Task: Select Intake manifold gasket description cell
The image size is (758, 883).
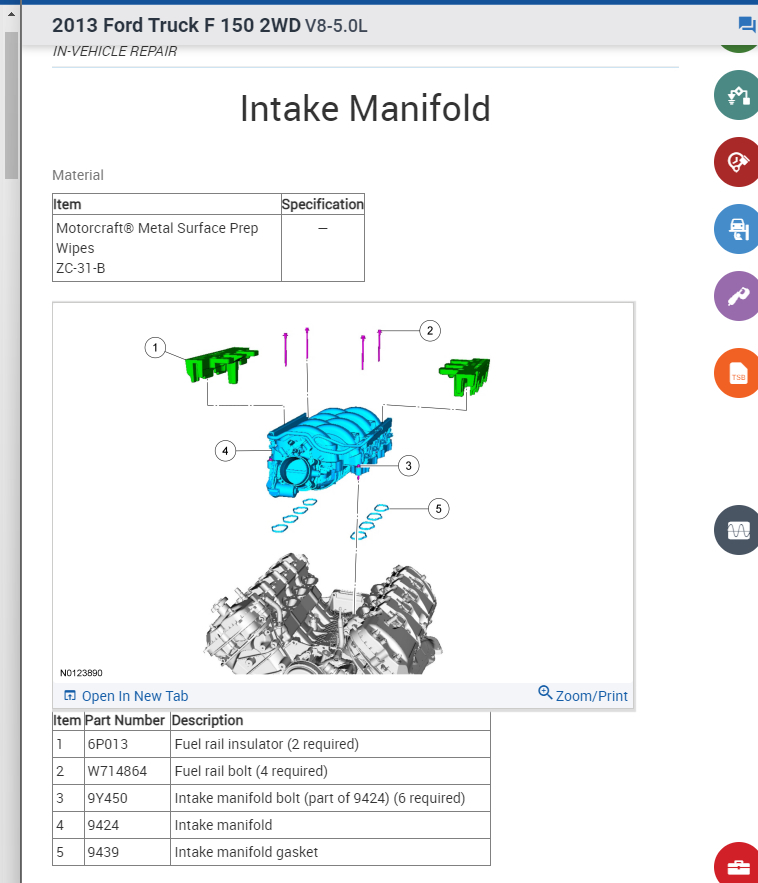Action: click(331, 852)
